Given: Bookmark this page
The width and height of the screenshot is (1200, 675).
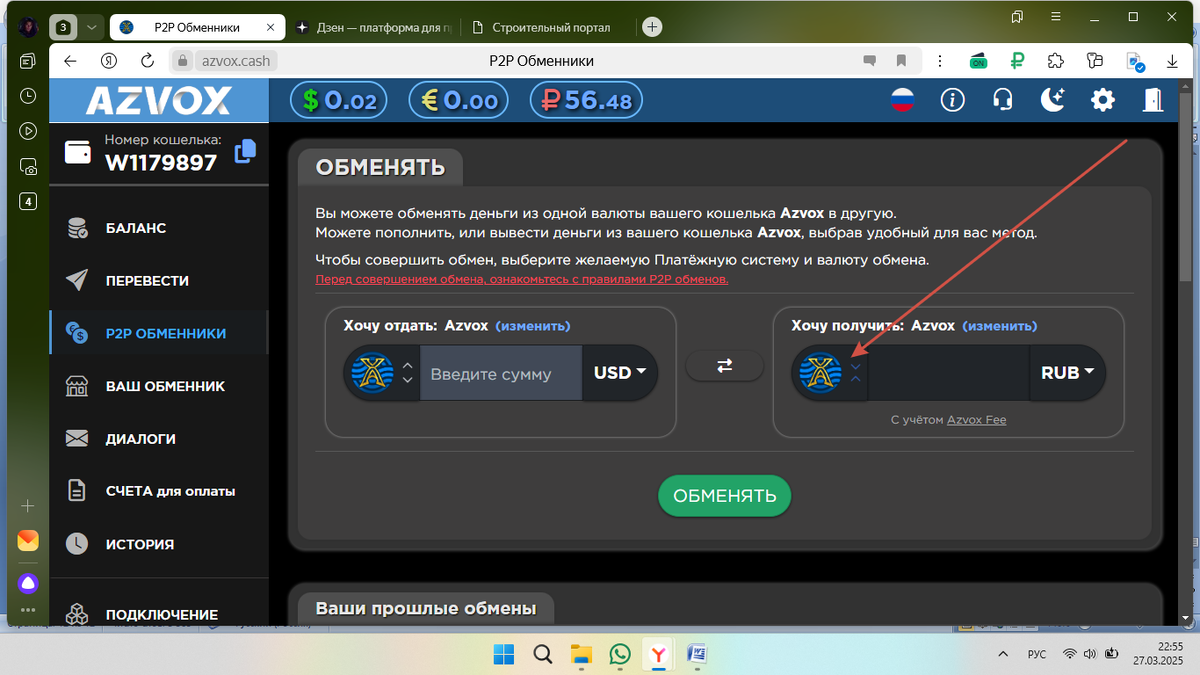Looking at the screenshot, I should click(x=901, y=61).
